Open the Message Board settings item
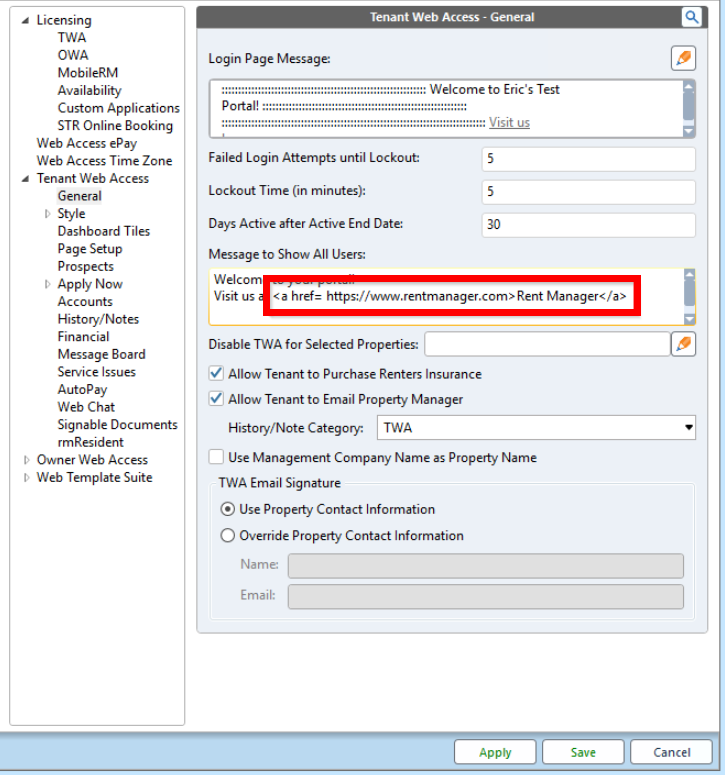 click(x=101, y=354)
